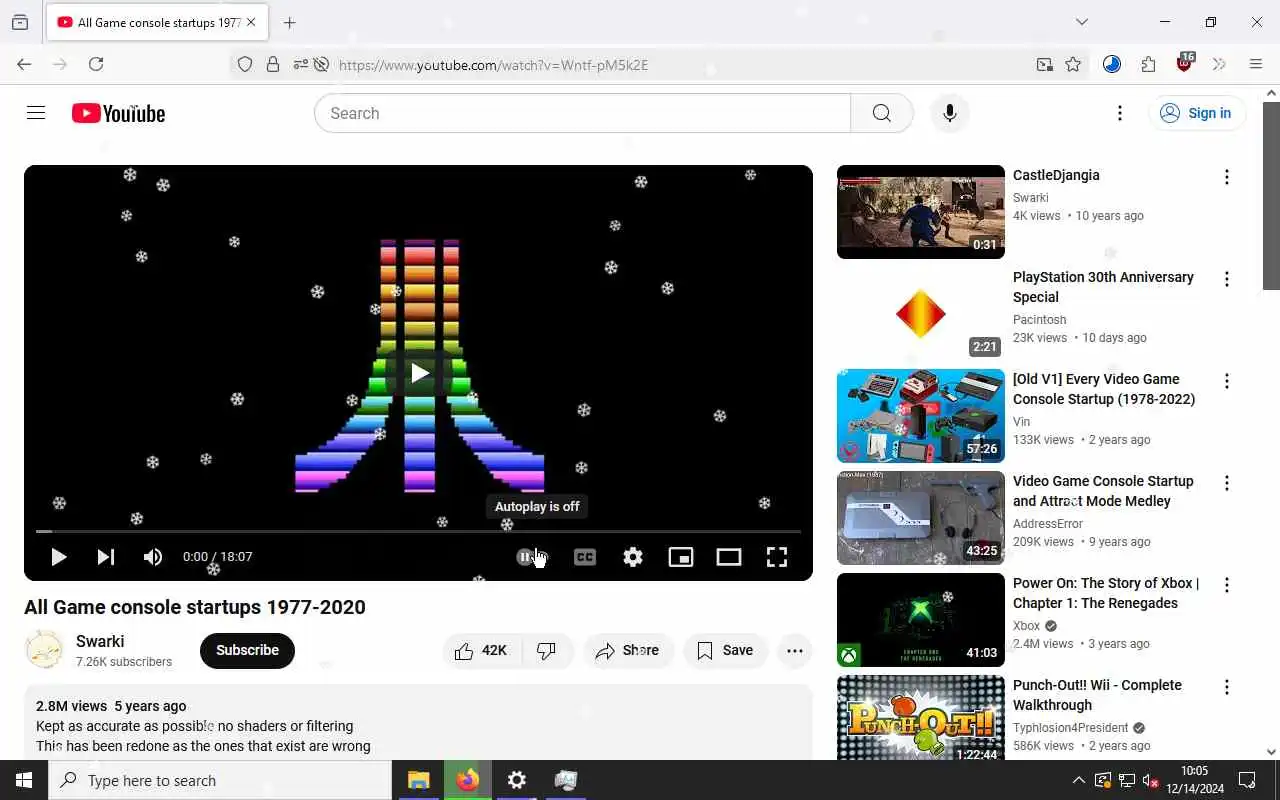The height and width of the screenshot is (800, 1280).
Task: Reload the current page
Action: click(96, 64)
